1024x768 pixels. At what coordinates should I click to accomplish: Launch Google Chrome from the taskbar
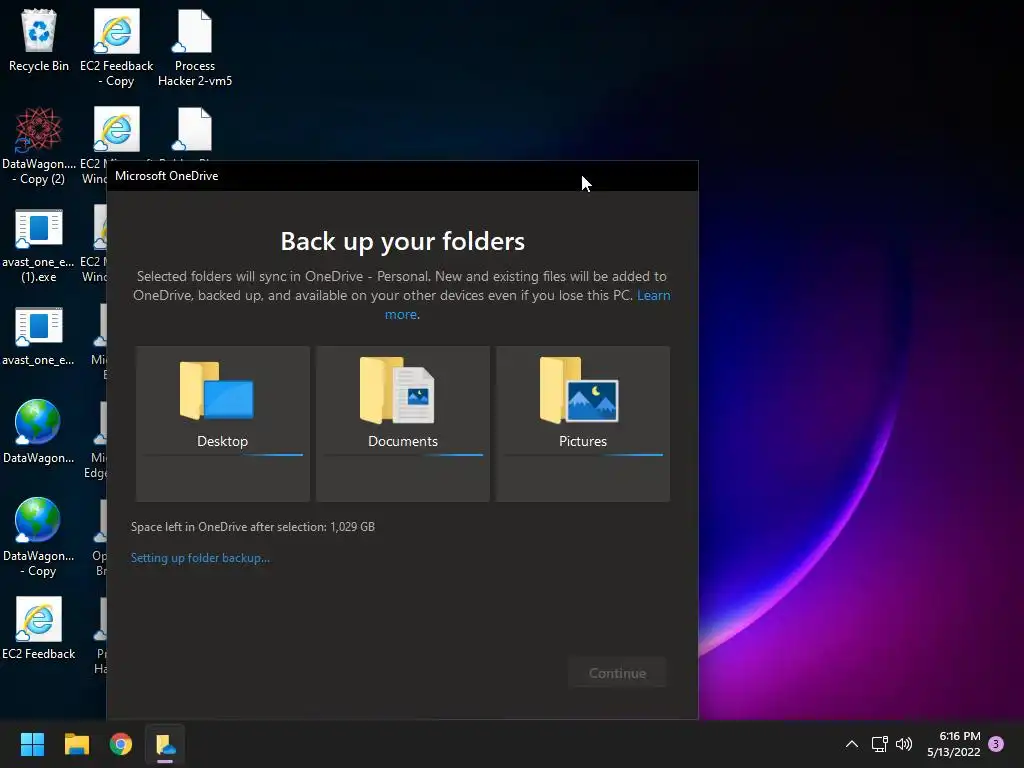tap(121, 744)
